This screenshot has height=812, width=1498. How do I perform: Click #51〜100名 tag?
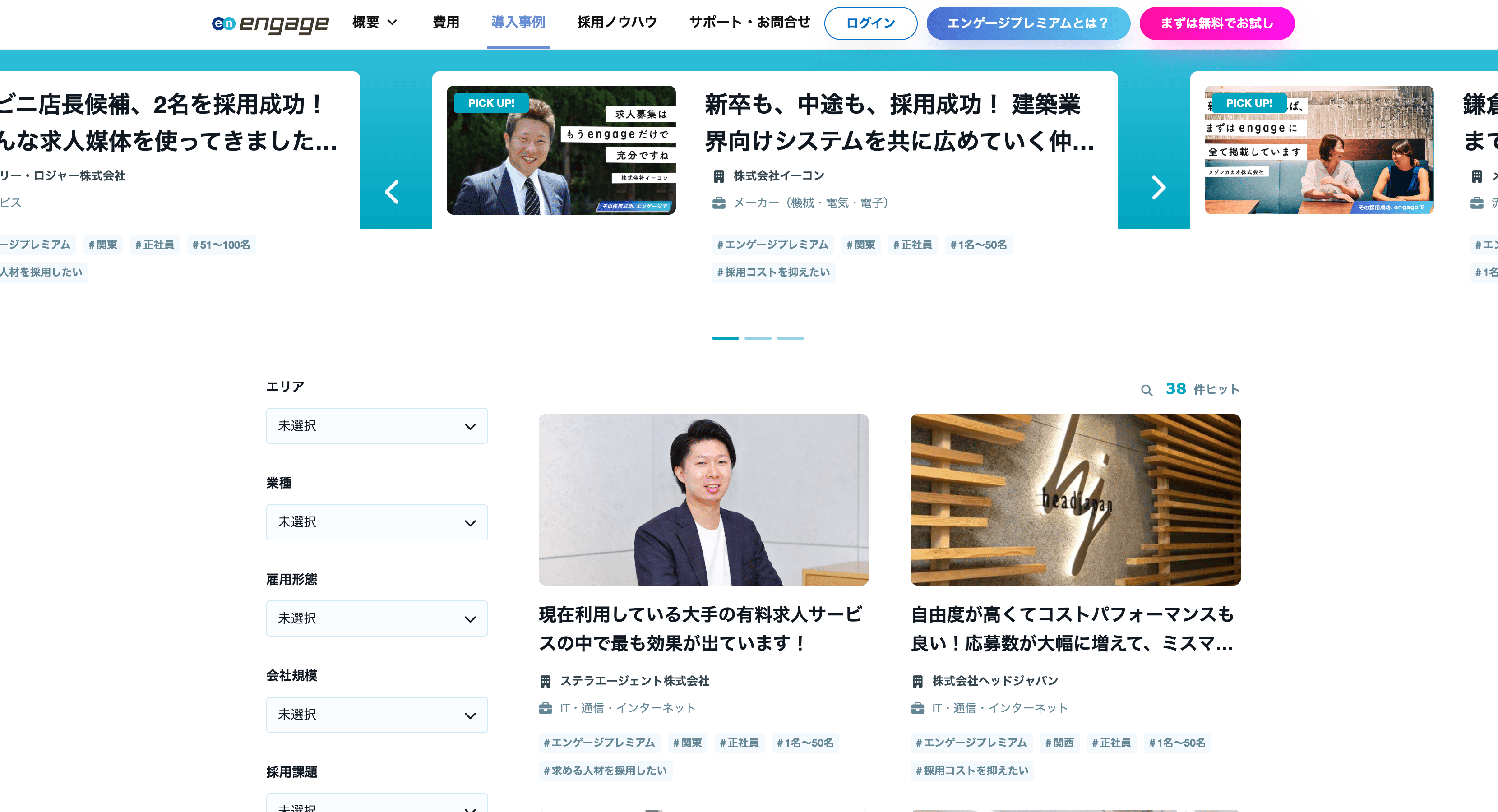pyautogui.click(x=221, y=245)
